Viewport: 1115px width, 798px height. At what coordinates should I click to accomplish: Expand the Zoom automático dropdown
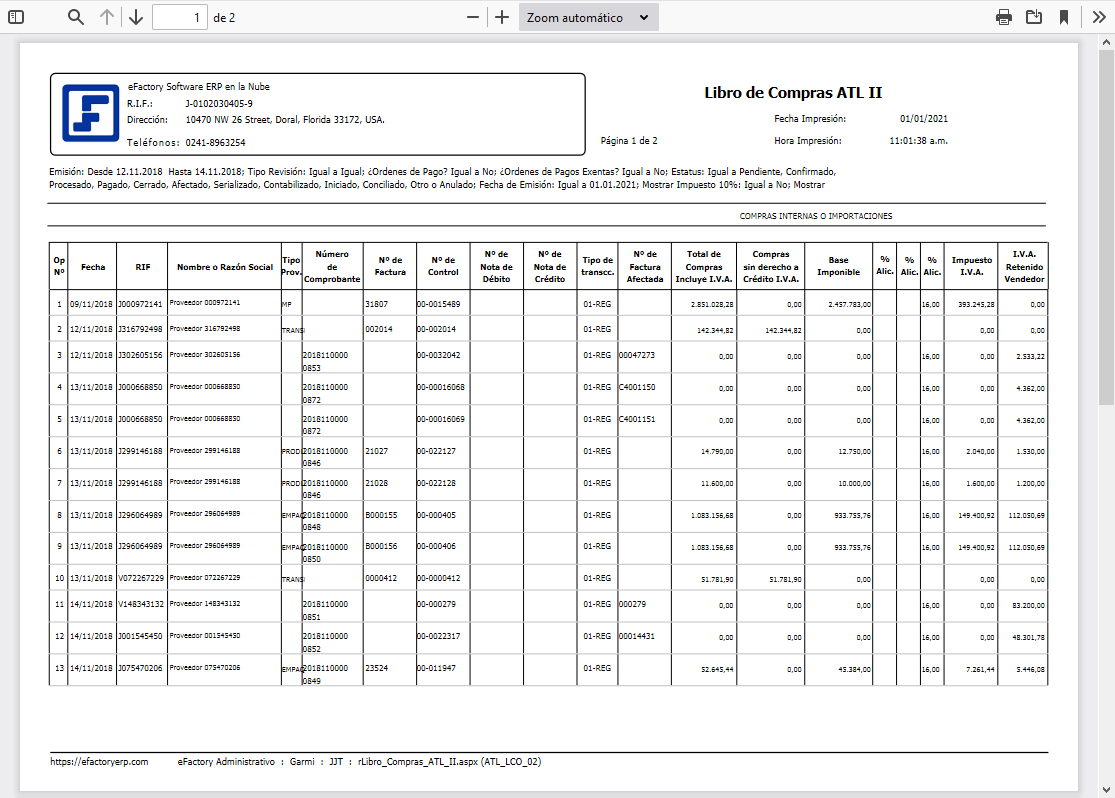(588, 17)
